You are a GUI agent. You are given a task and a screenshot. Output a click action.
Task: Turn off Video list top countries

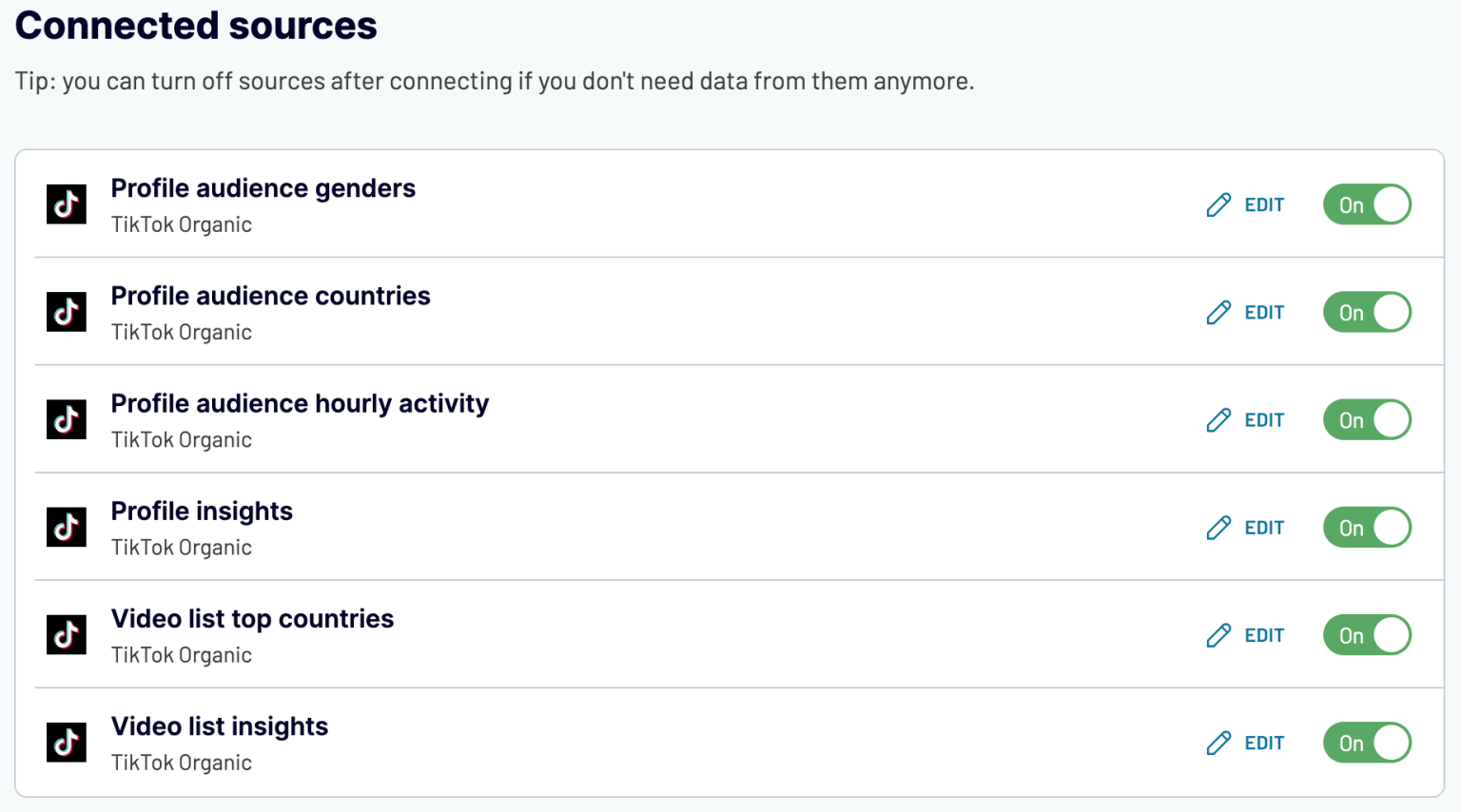click(1367, 634)
